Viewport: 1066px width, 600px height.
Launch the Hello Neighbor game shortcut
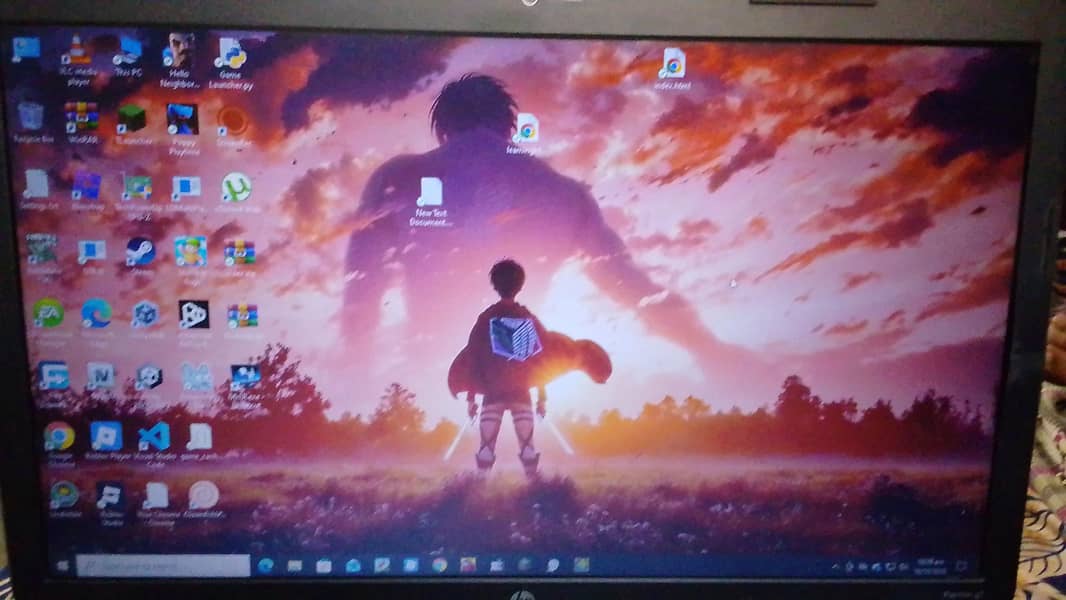click(x=179, y=60)
